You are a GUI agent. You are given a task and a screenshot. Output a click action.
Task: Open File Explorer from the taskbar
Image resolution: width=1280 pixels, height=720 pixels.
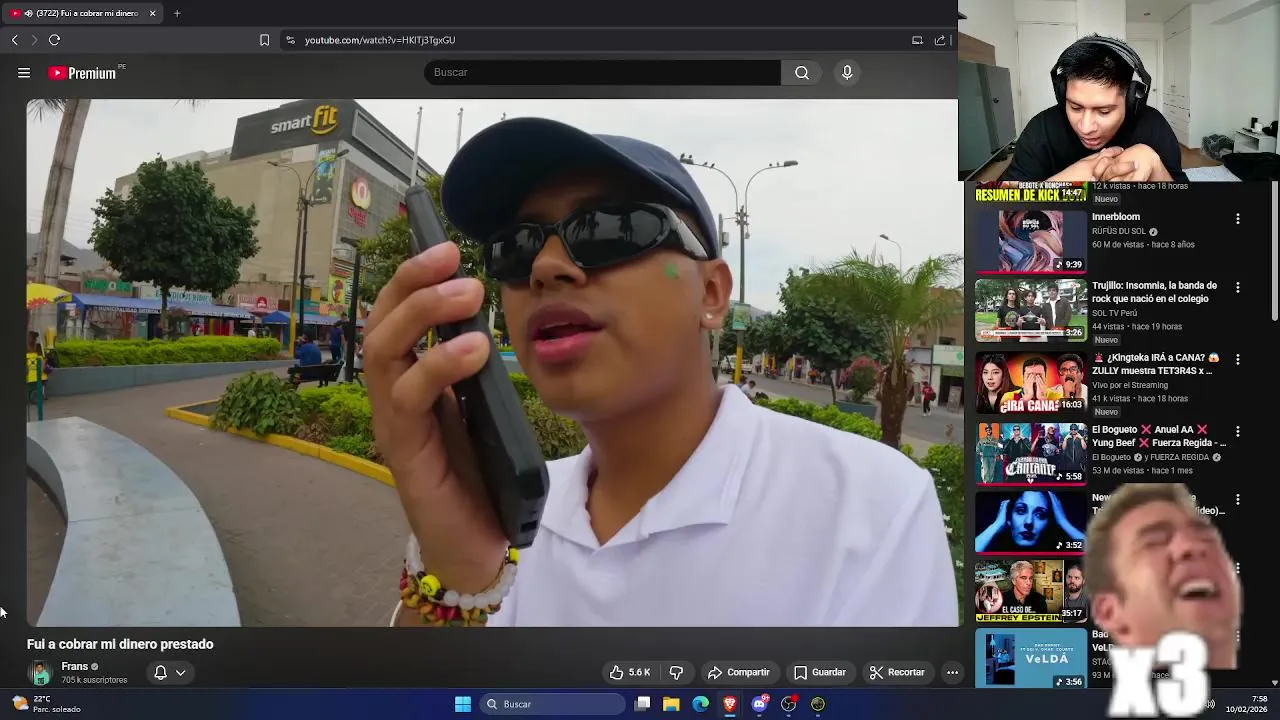[671, 704]
